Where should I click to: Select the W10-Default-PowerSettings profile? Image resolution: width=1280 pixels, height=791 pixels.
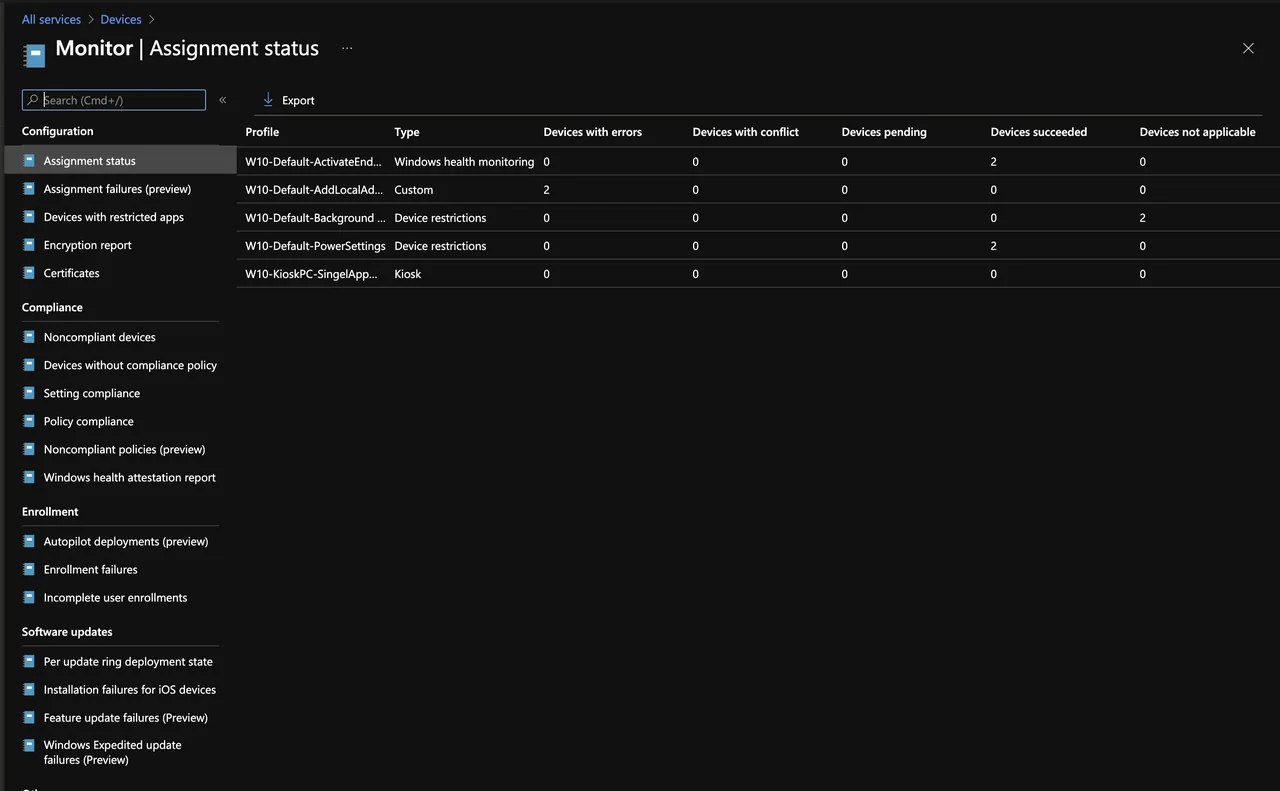(x=315, y=245)
